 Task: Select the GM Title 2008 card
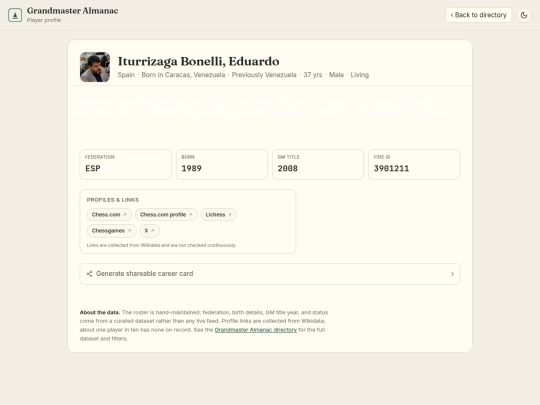[318, 164]
